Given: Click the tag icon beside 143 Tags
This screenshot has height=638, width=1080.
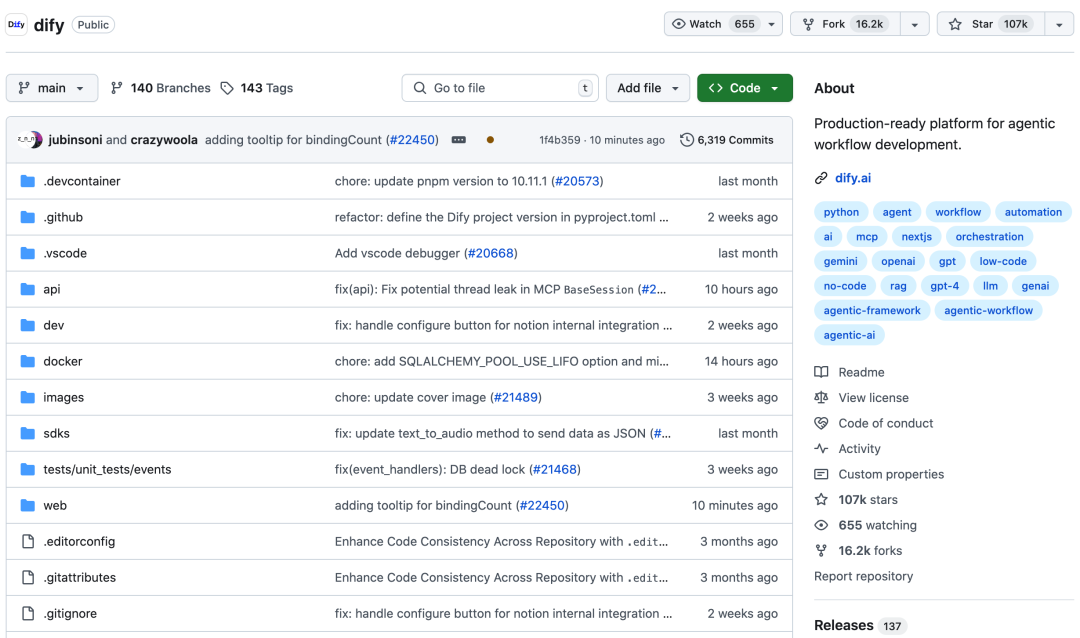Looking at the screenshot, I should pos(227,88).
